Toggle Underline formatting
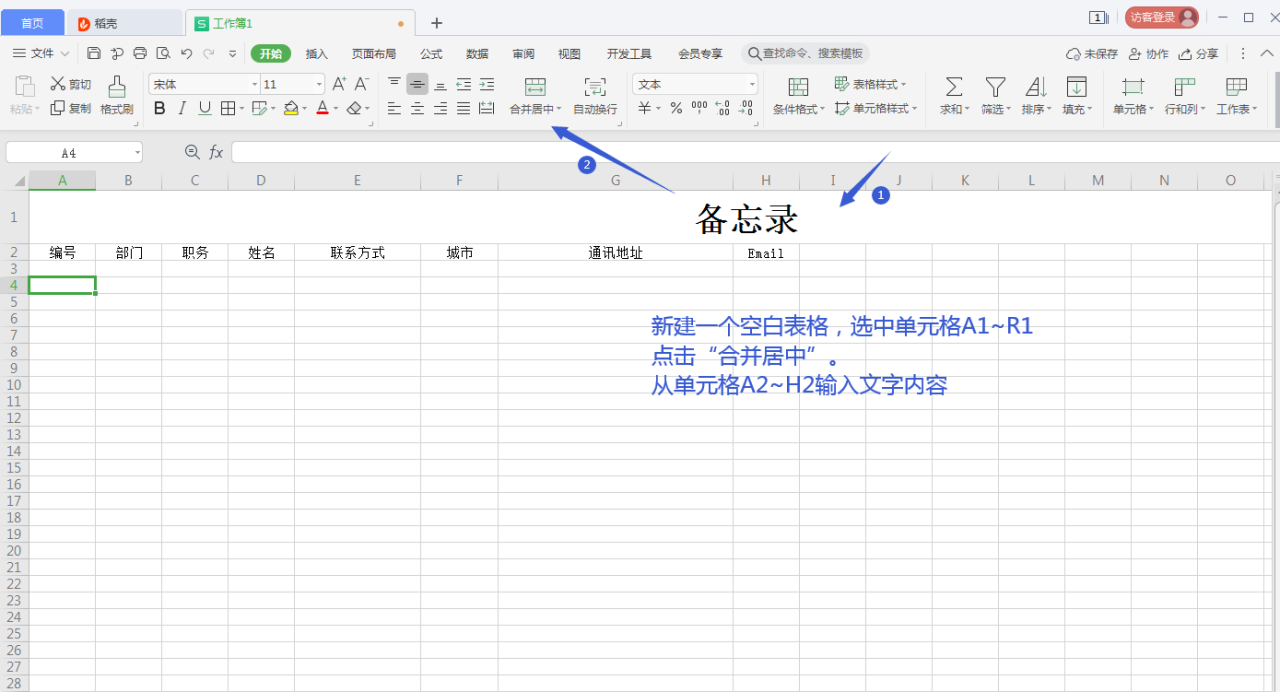Screen dimensions: 1280x692 [x=205, y=108]
